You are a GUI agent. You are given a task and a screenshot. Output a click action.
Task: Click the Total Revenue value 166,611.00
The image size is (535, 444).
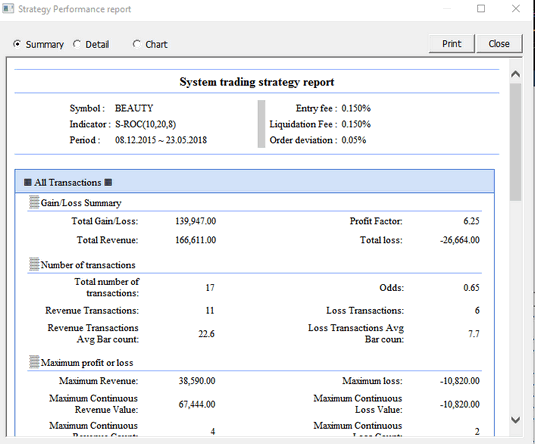(x=196, y=240)
